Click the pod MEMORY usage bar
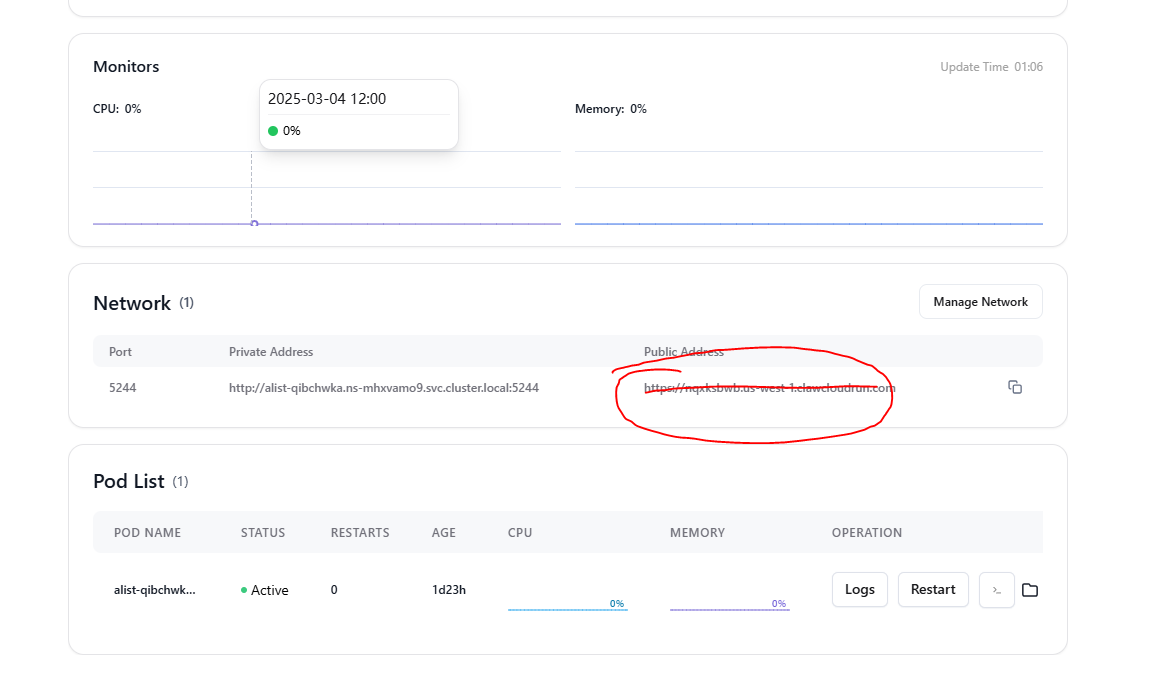This screenshot has height=676, width=1154. (729, 607)
